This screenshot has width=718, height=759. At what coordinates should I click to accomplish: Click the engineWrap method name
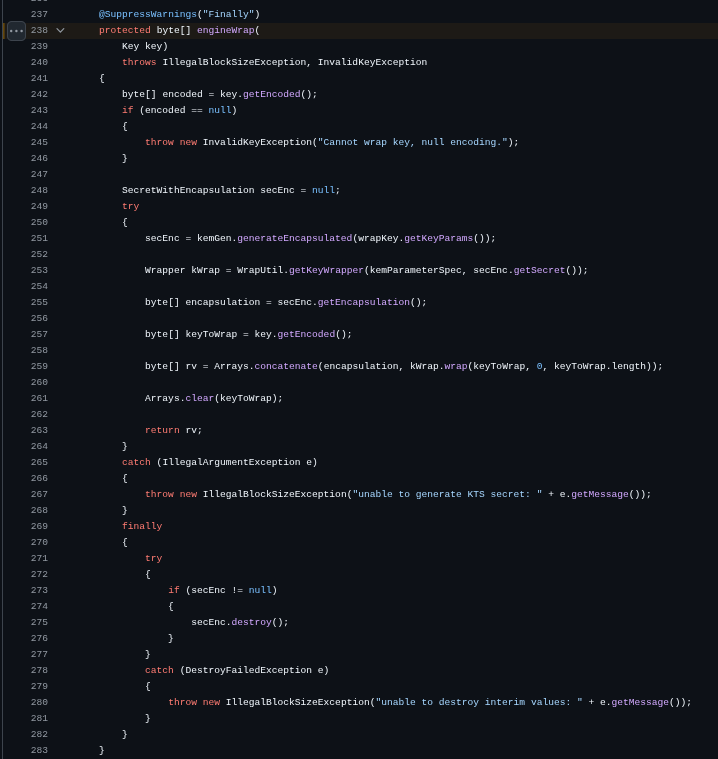(x=225, y=30)
